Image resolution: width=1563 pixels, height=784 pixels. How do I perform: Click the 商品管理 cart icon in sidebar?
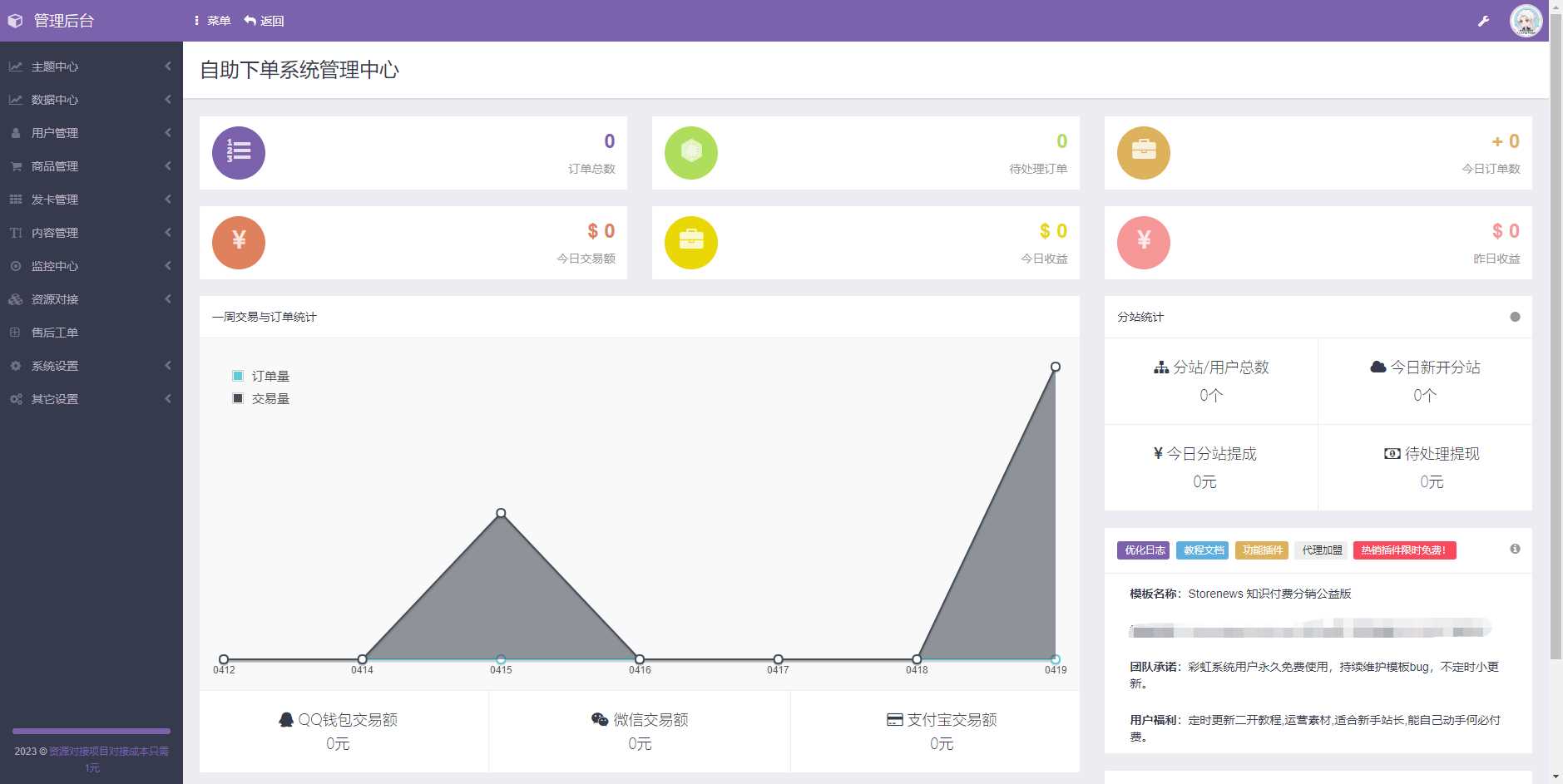click(x=17, y=165)
